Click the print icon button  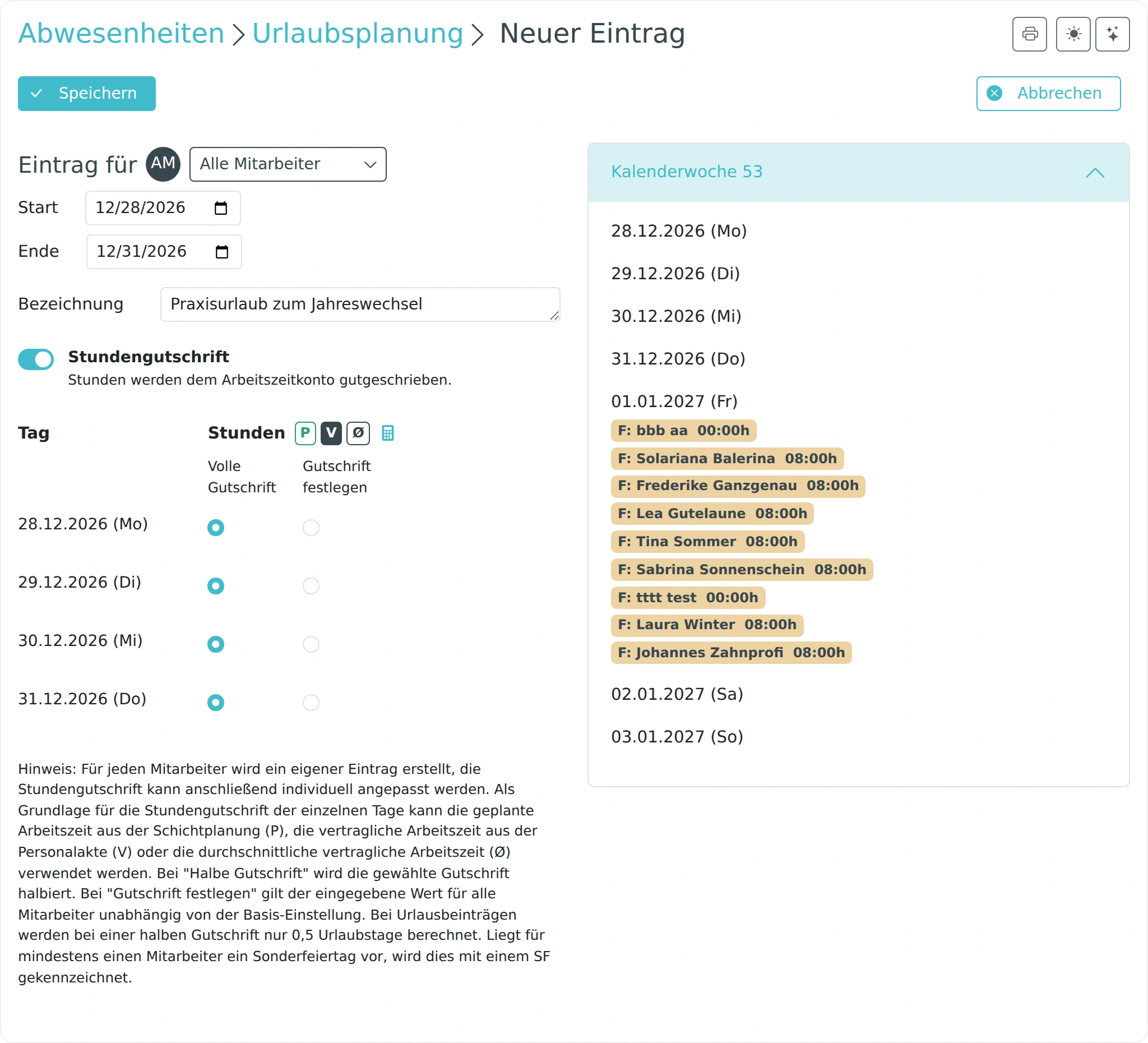pyautogui.click(x=1029, y=34)
